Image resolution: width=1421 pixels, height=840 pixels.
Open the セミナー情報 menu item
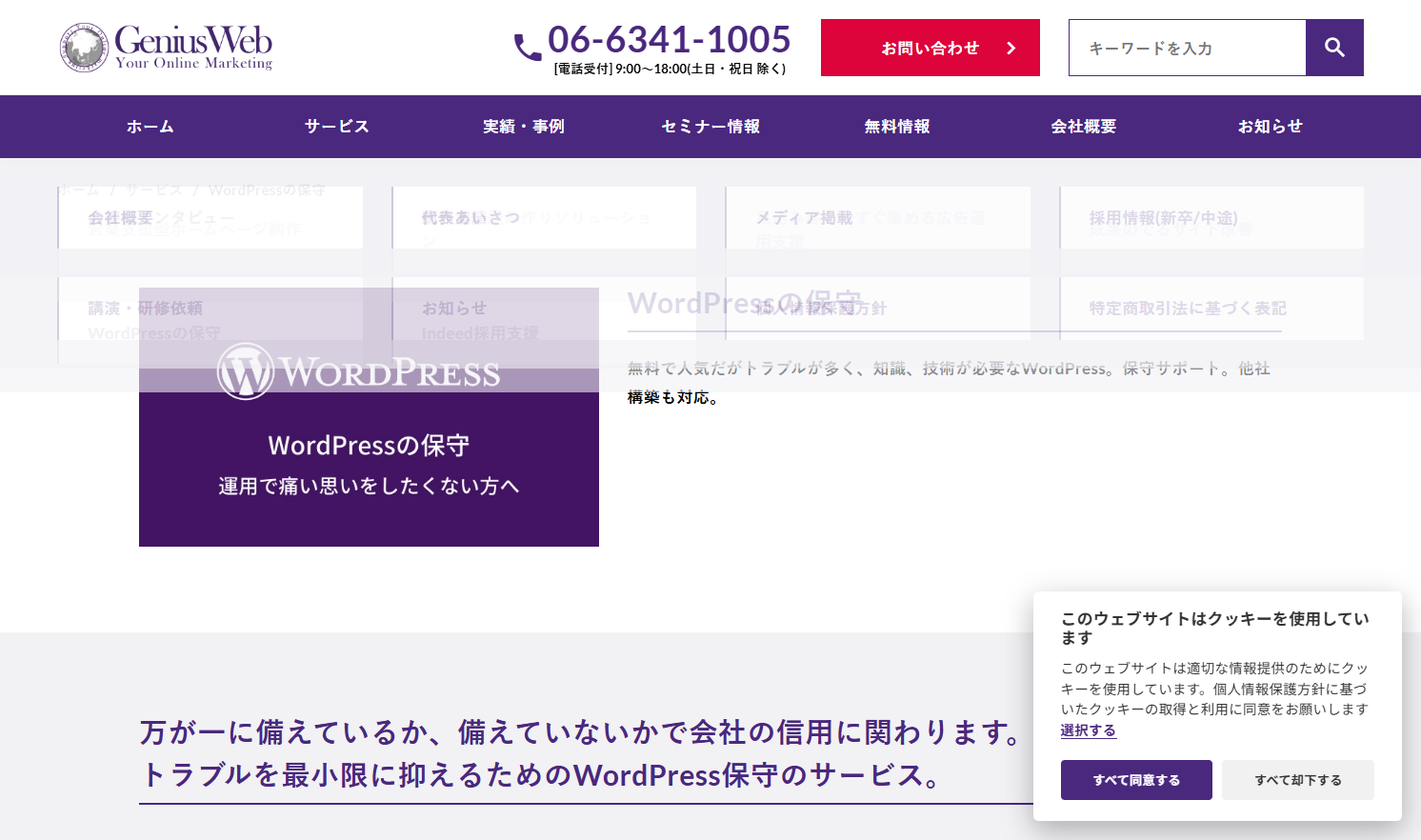tap(710, 127)
